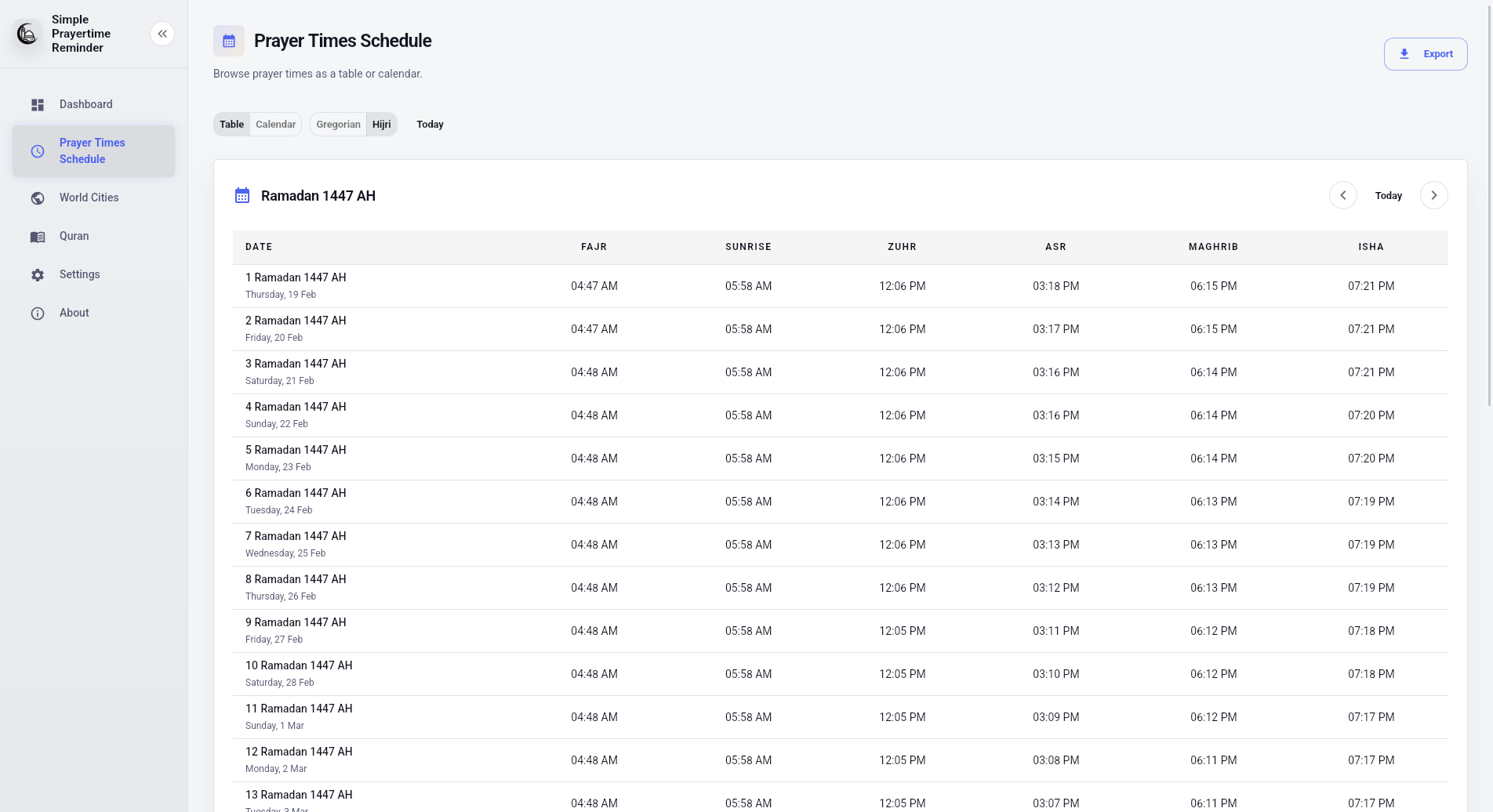This screenshot has width=1493, height=812.
Task: Click Today between the month navigation arrows
Action: (x=1389, y=196)
